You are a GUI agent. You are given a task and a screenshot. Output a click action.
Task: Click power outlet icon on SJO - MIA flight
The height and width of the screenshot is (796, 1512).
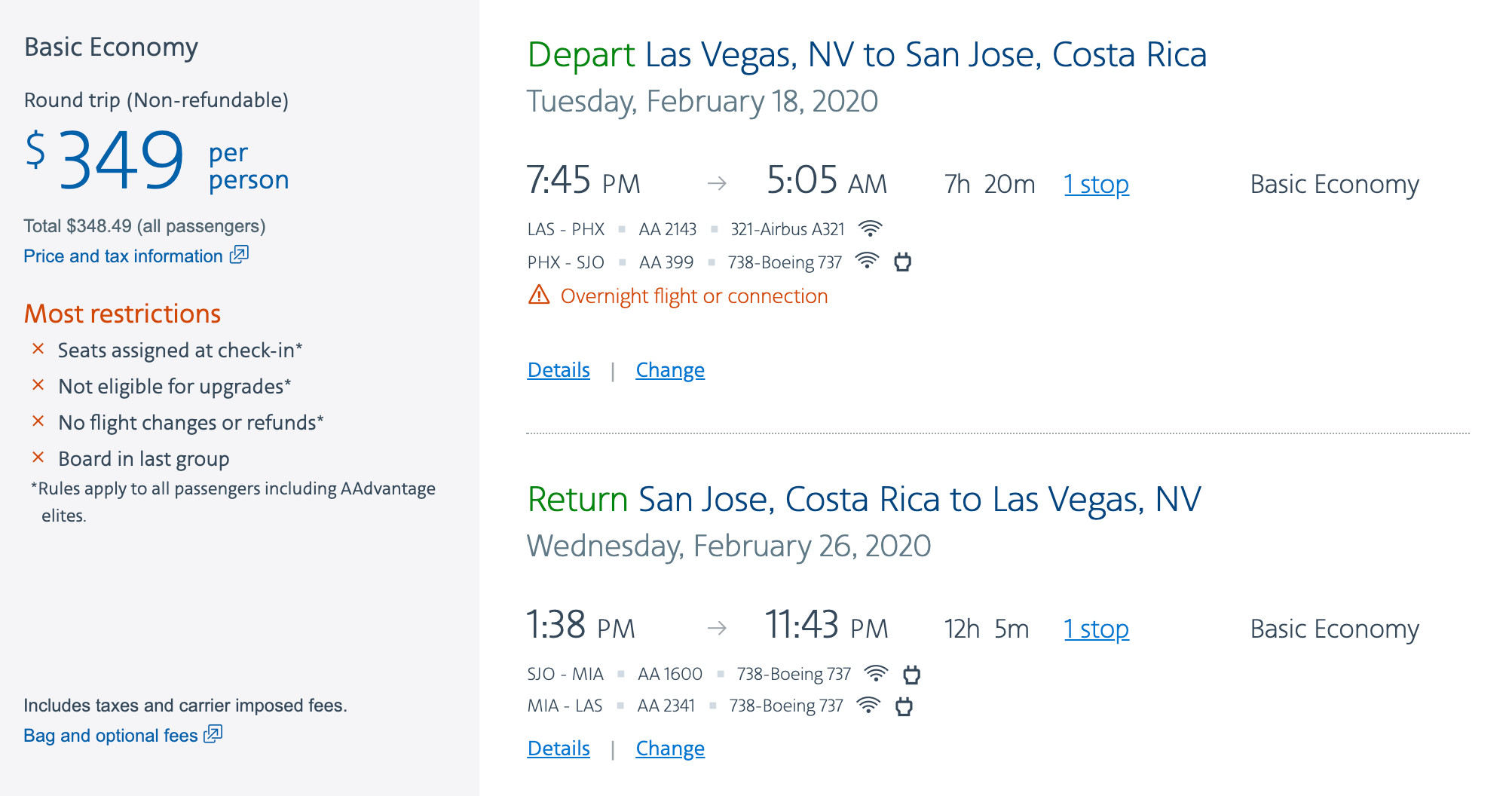[x=911, y=674]
